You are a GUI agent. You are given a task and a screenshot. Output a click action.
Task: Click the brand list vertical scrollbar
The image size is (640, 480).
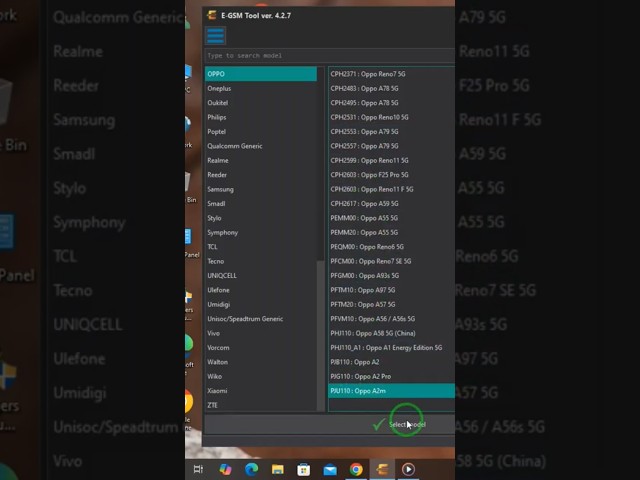click(x=321, y=336)
